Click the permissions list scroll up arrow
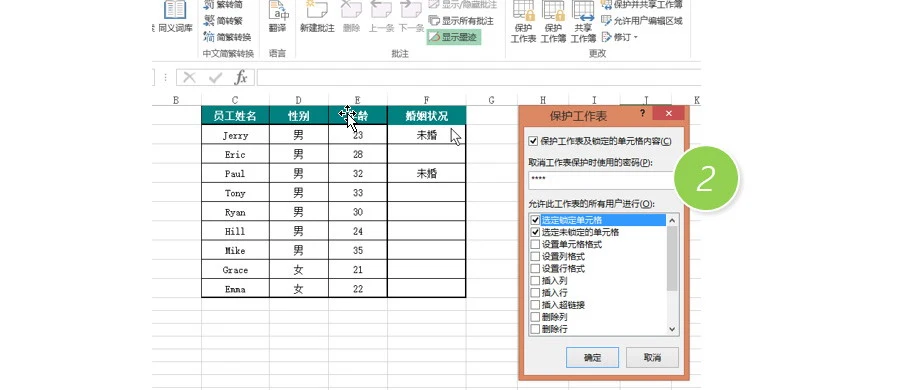Screen dimensions: 900x390 672,219
